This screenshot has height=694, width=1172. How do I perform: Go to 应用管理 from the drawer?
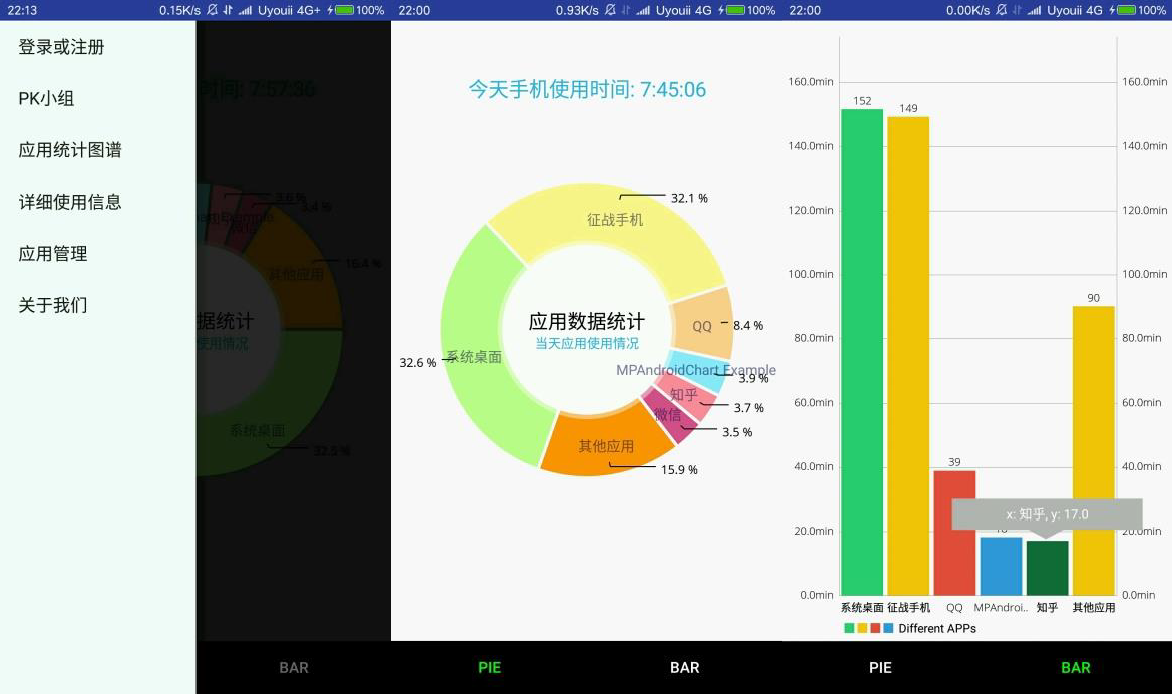click(x=53, y=254)
